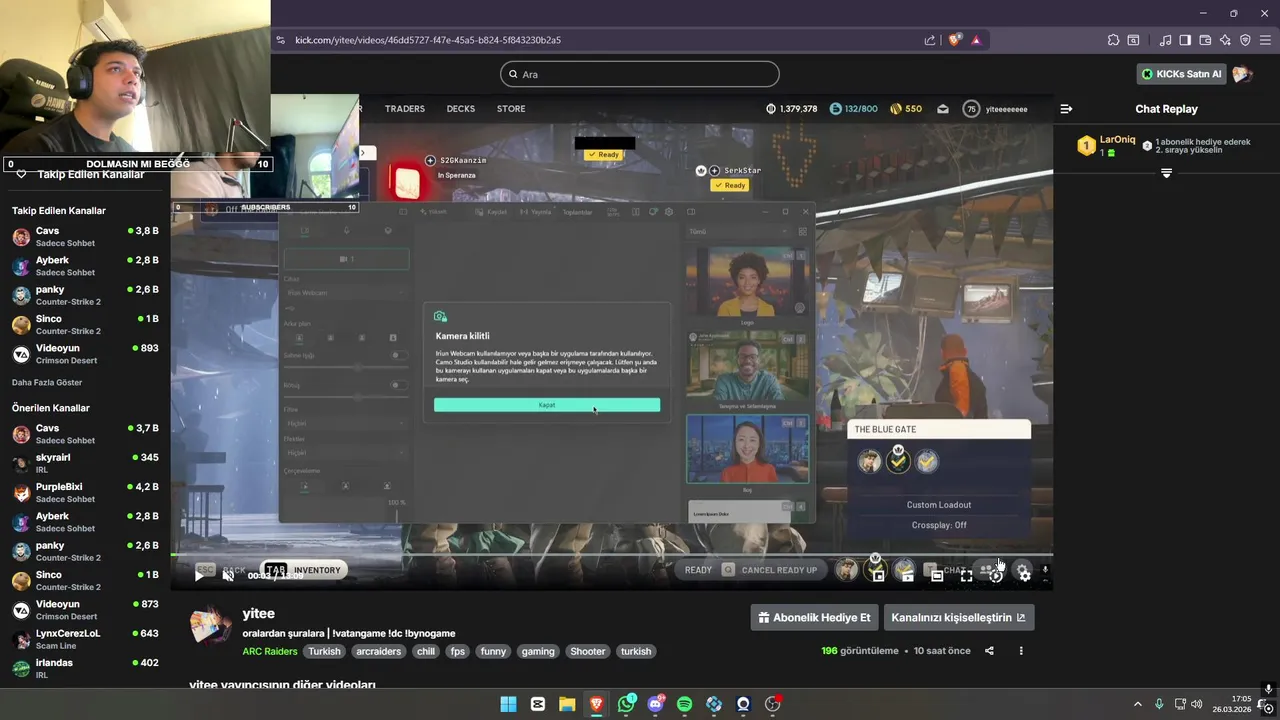Screen dimensions: 1280x720
Task: Share this page from address bar
Action: click(x=930, y=40)
